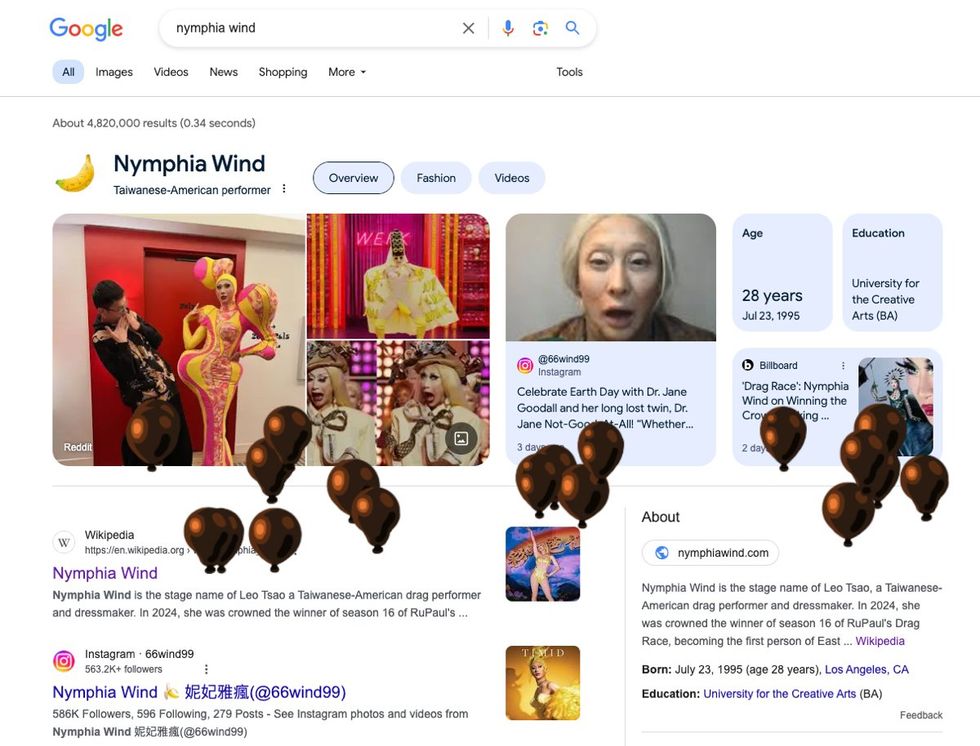
Task: Open the nymphiawind.com website link
Action: click(x=710, y=552)
